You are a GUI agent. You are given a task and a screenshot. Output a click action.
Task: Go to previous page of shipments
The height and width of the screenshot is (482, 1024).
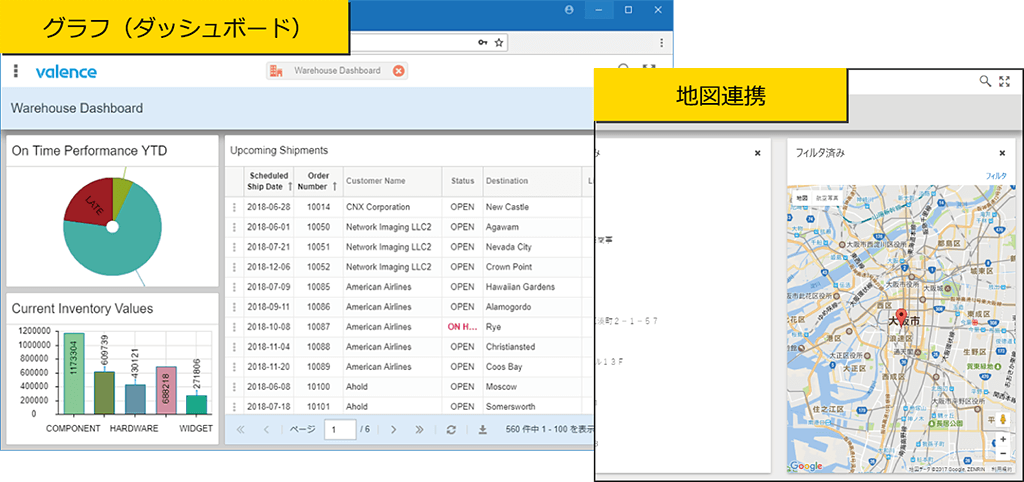(266, 430)
